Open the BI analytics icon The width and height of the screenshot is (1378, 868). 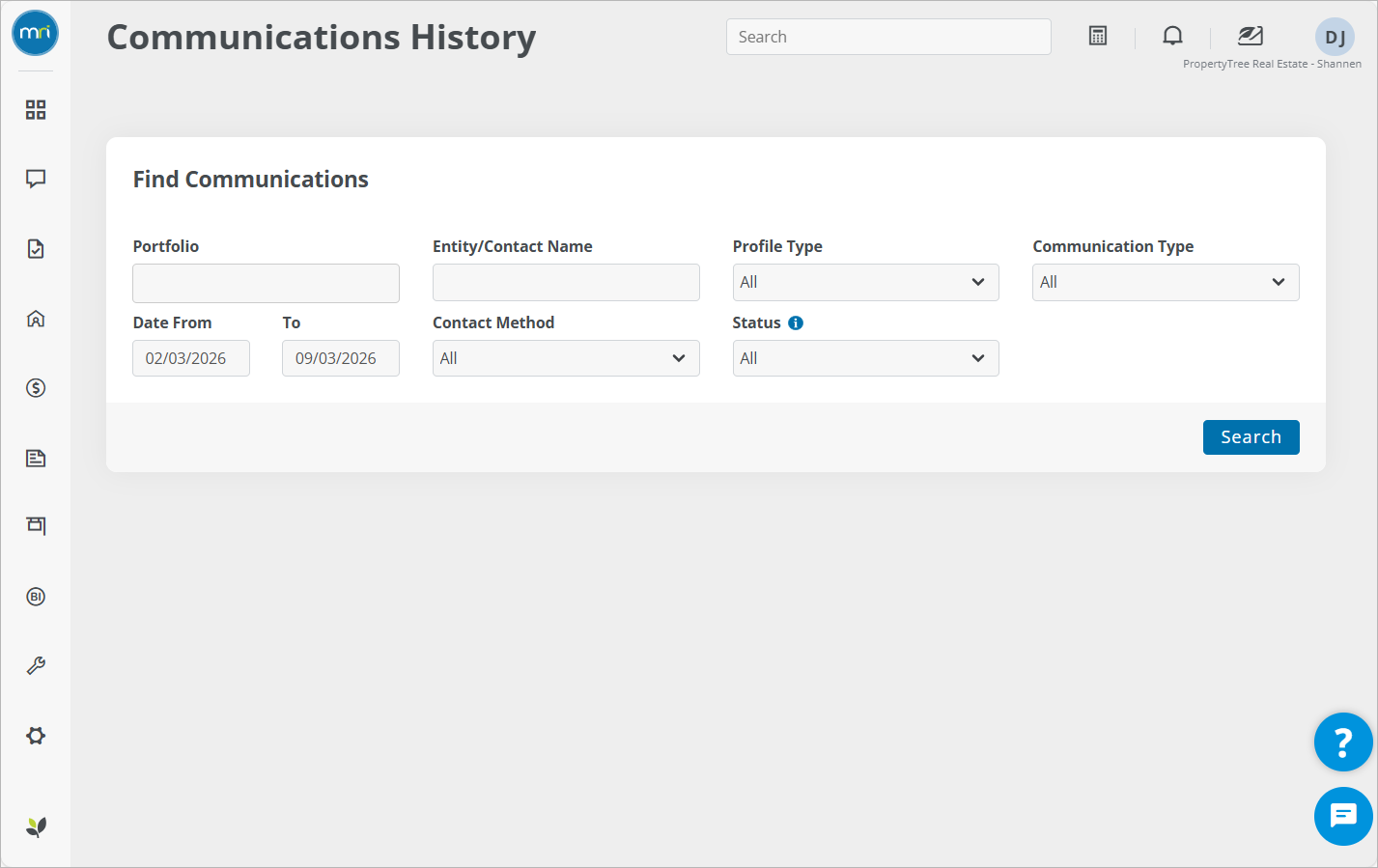click(x=36, y=597)
